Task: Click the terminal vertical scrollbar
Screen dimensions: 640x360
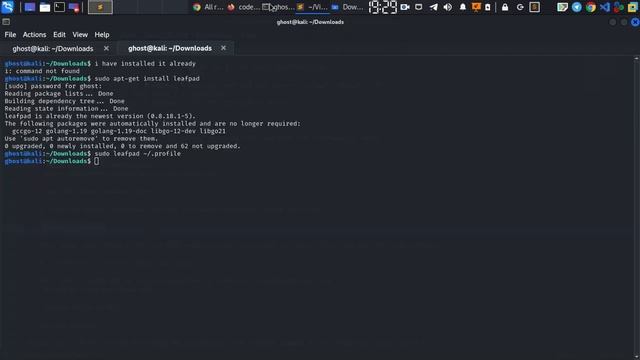Action: [636, 208]
